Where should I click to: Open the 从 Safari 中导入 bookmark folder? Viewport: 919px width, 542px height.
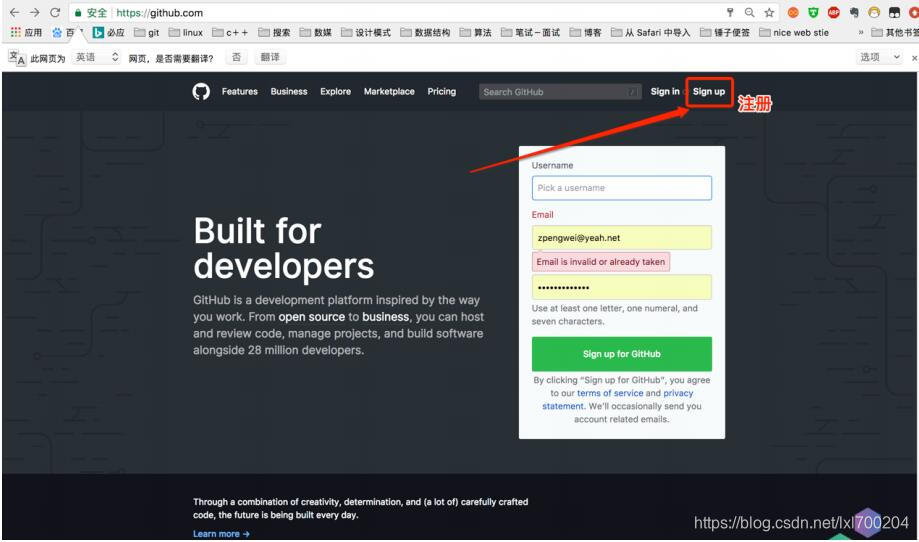[x=651, y=32]
